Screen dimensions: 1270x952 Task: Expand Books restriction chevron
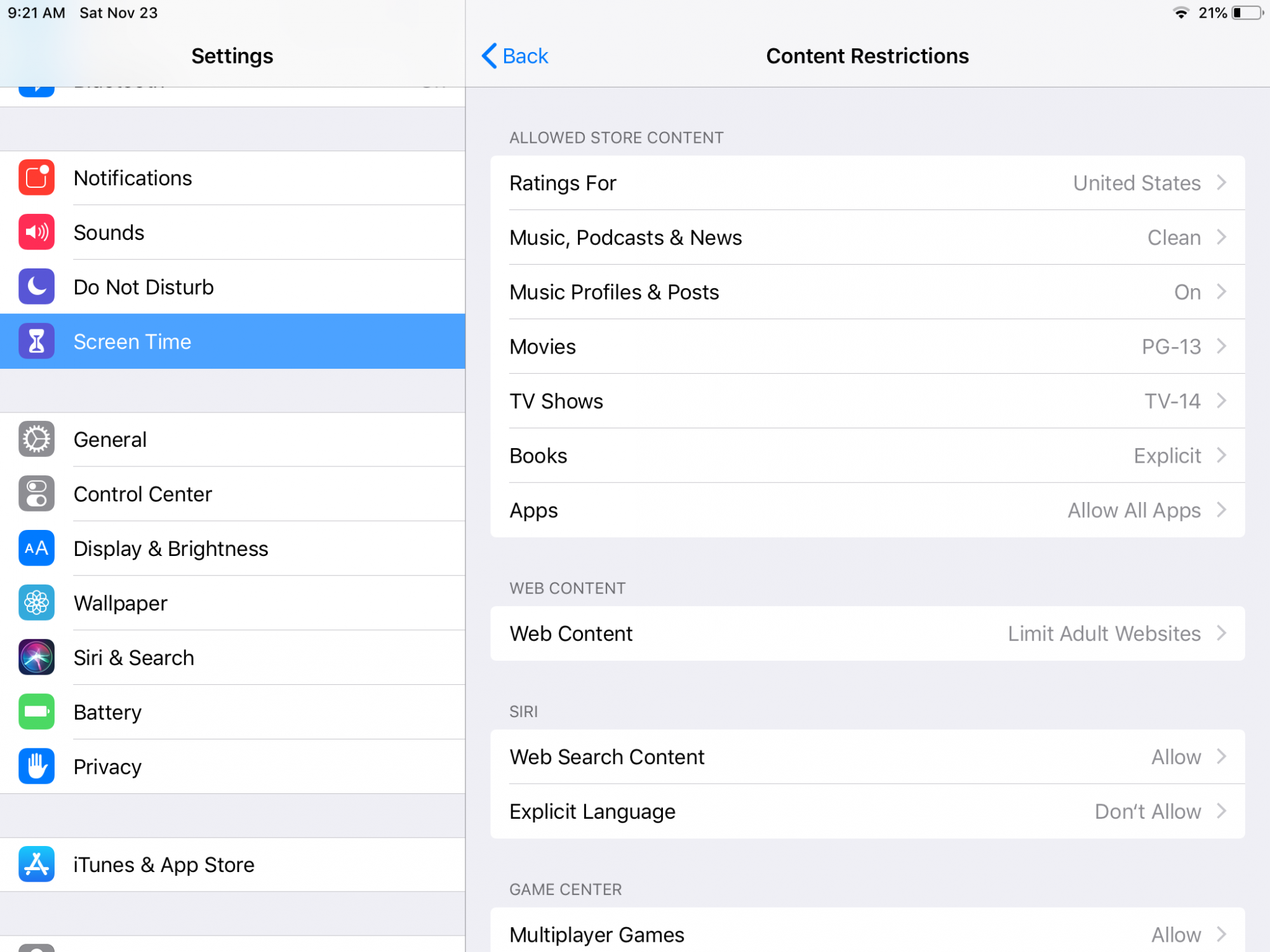[x=1221, y=456]
